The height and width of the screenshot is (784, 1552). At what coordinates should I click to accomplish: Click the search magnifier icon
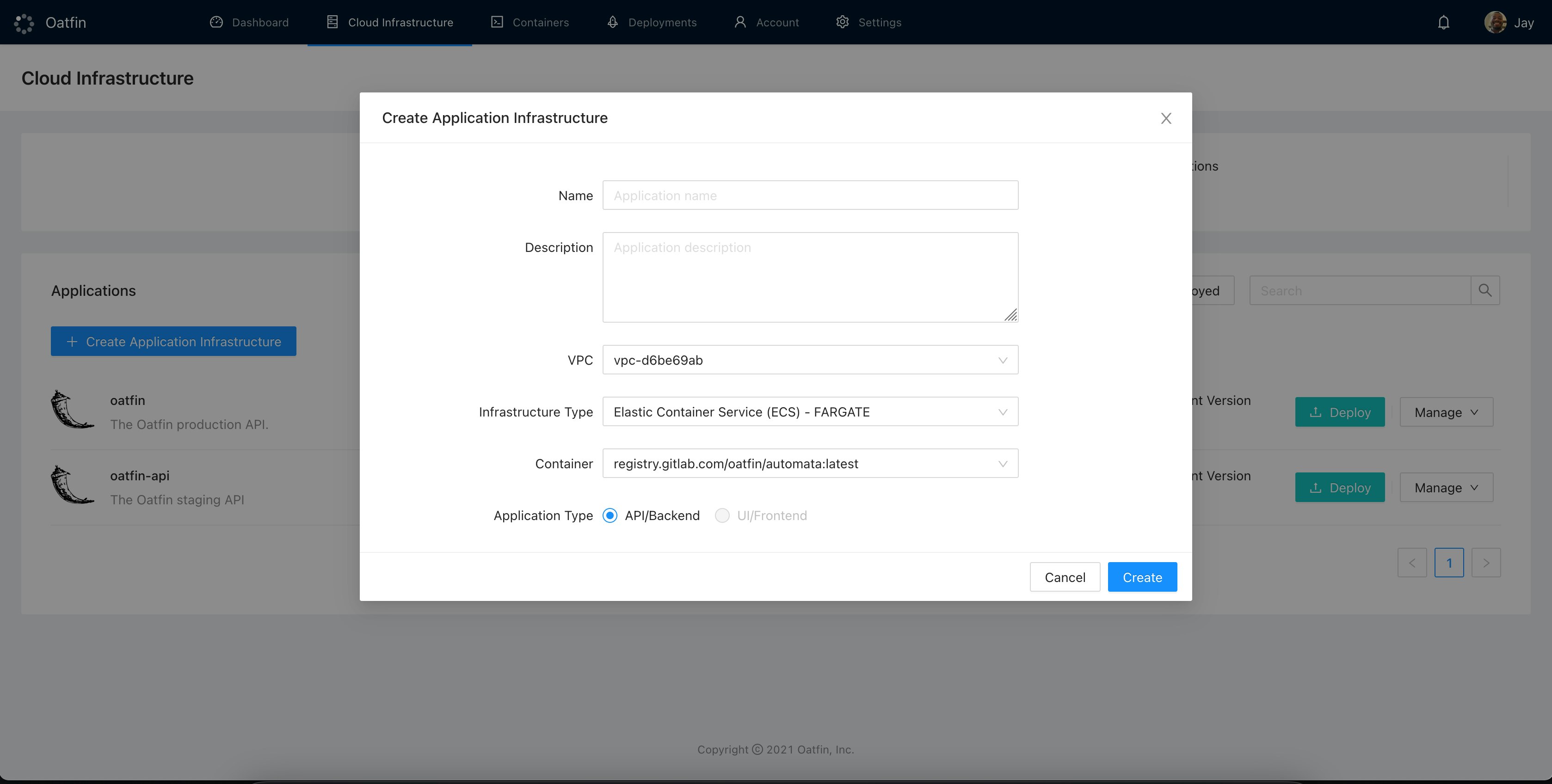click(1484, 290)
